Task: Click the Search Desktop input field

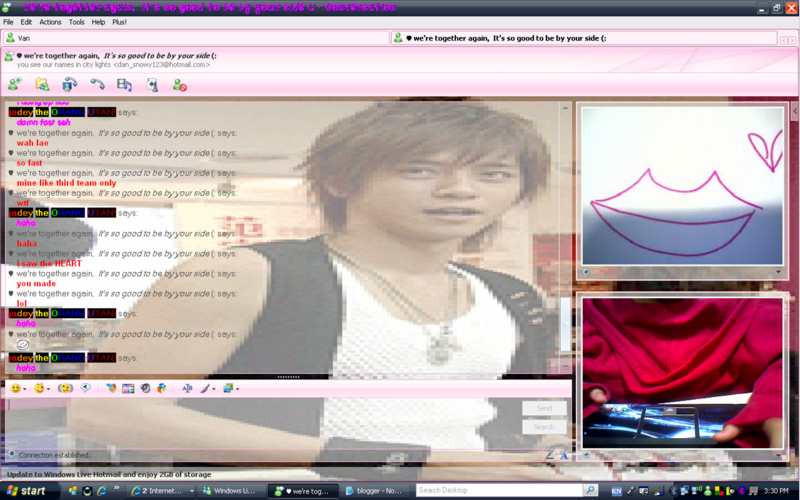Action: click(x=500, y=490)
